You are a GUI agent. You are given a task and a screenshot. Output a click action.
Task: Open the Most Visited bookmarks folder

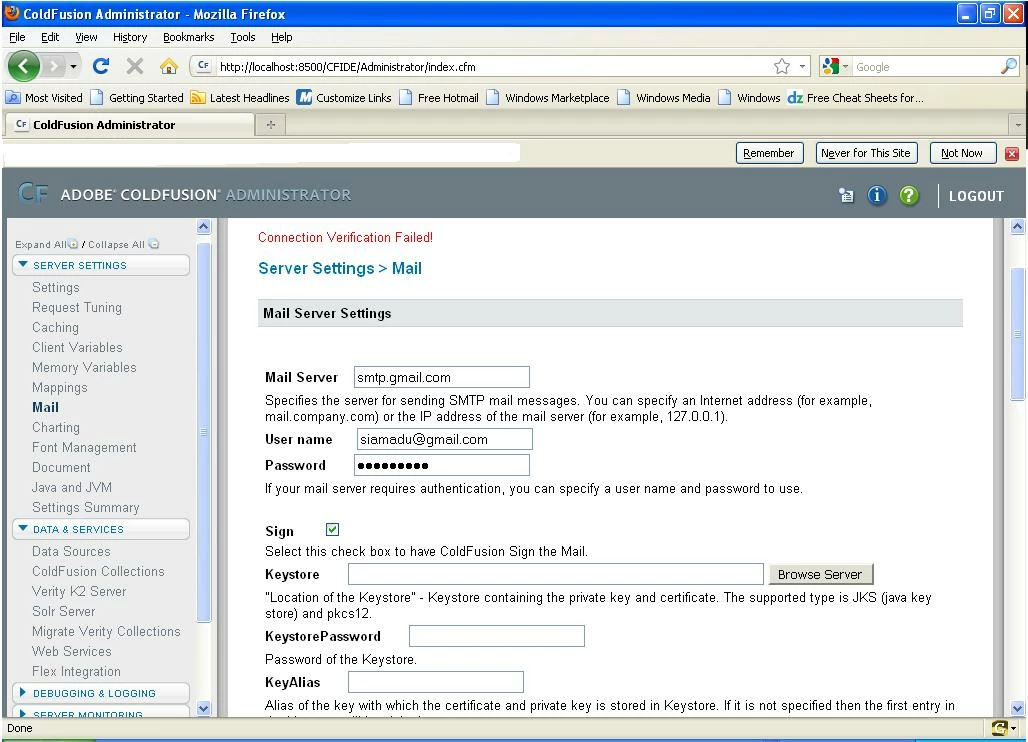(x=44, y=98)
